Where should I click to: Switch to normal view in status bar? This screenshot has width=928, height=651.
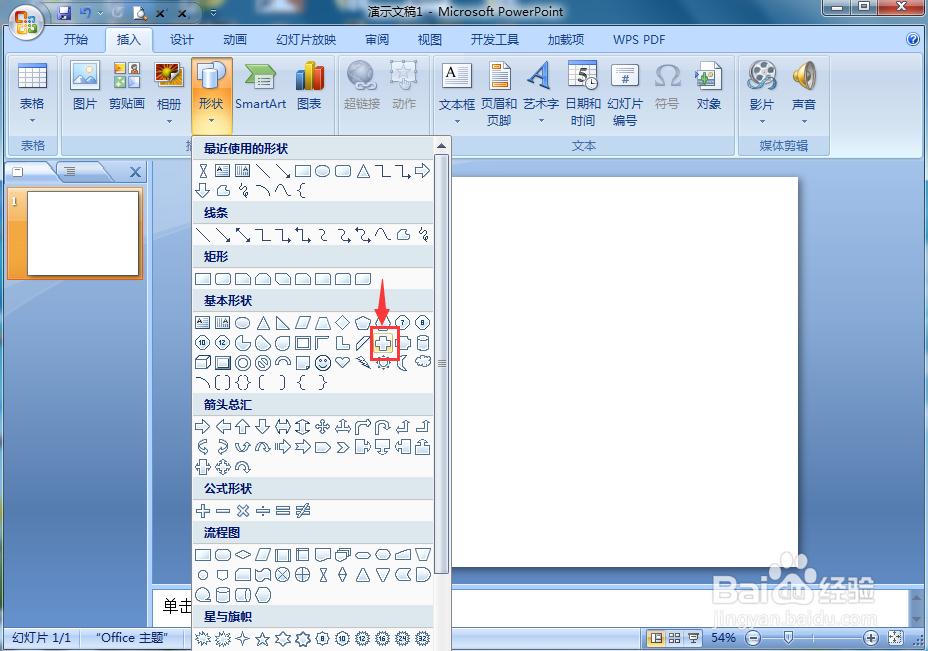click(656, 638)
